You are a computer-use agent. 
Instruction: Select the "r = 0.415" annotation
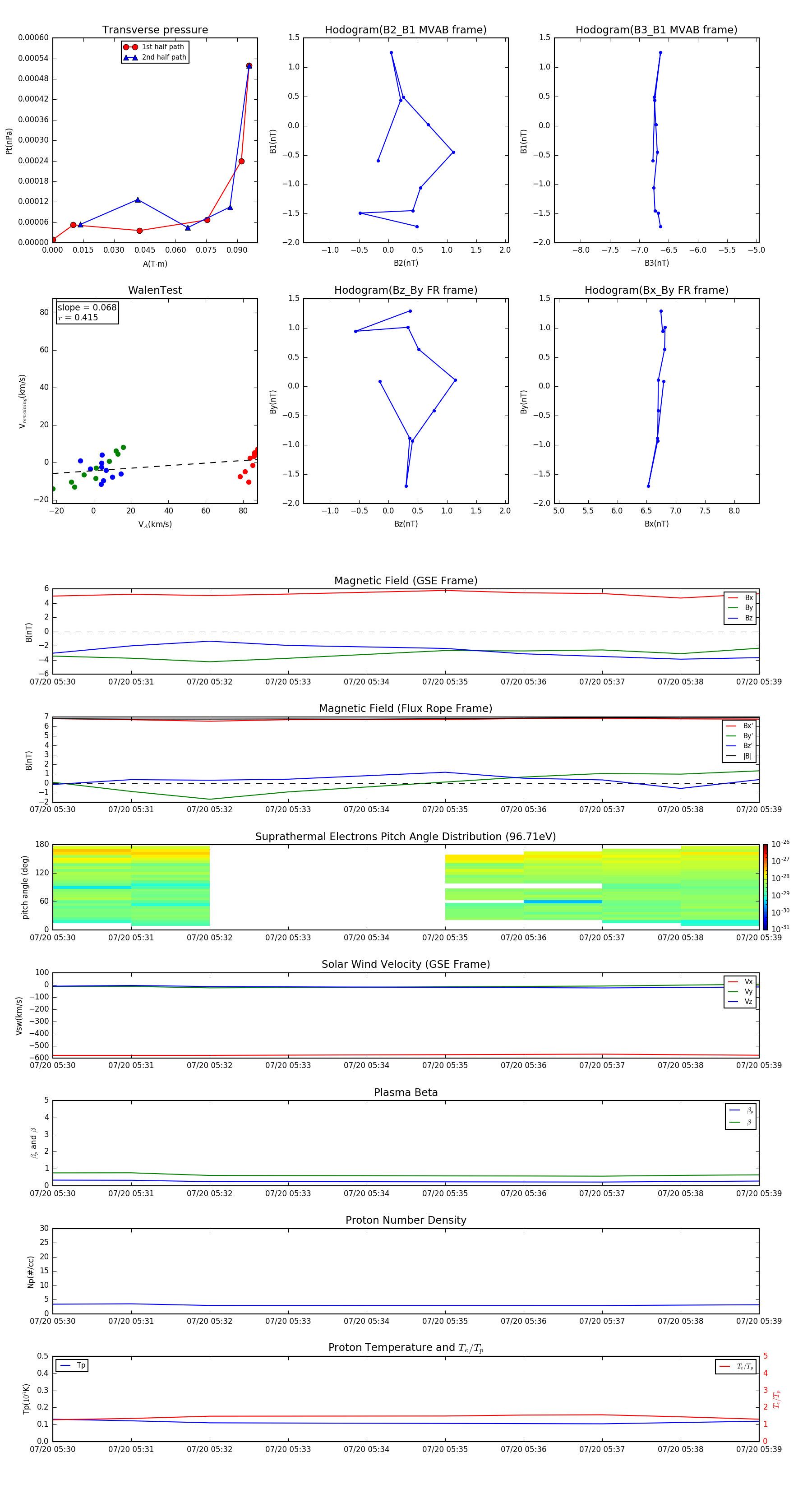(78, 317)
